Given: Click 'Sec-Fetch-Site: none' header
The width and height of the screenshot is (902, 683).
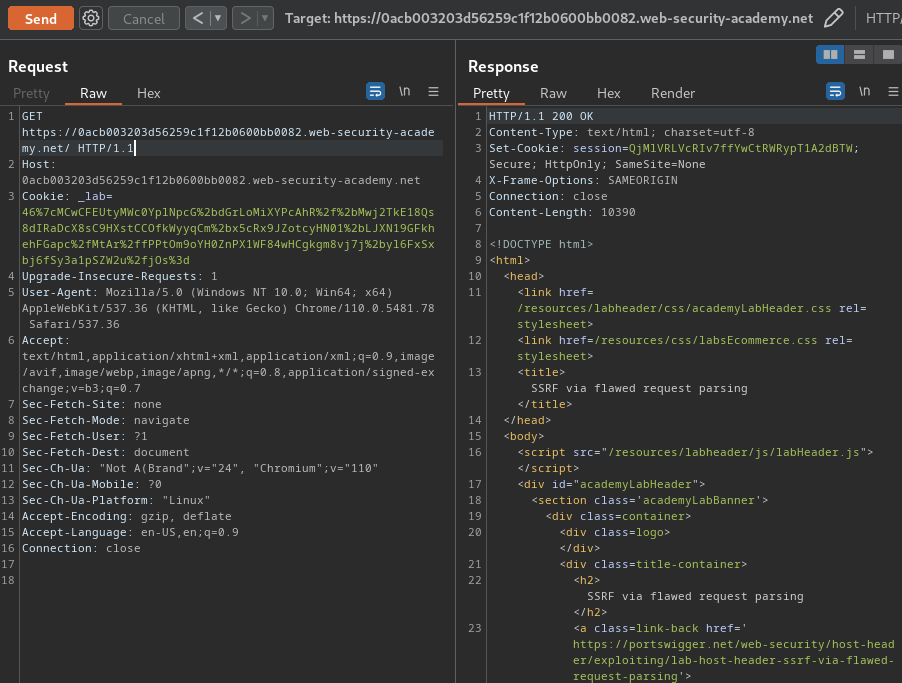Looking at the screenshot, I should (x=91, y=405).
